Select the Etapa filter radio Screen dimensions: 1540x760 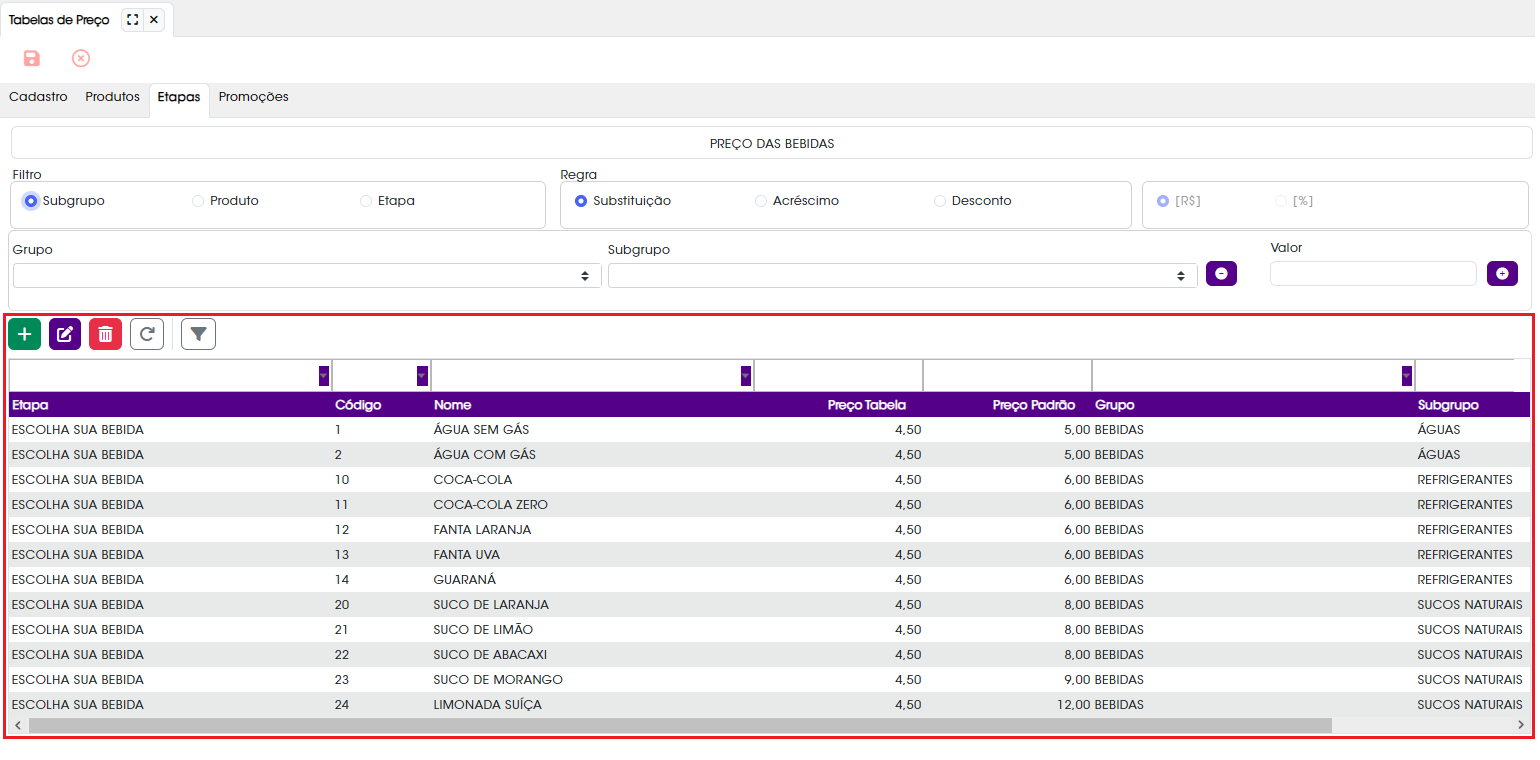point(366,201)
